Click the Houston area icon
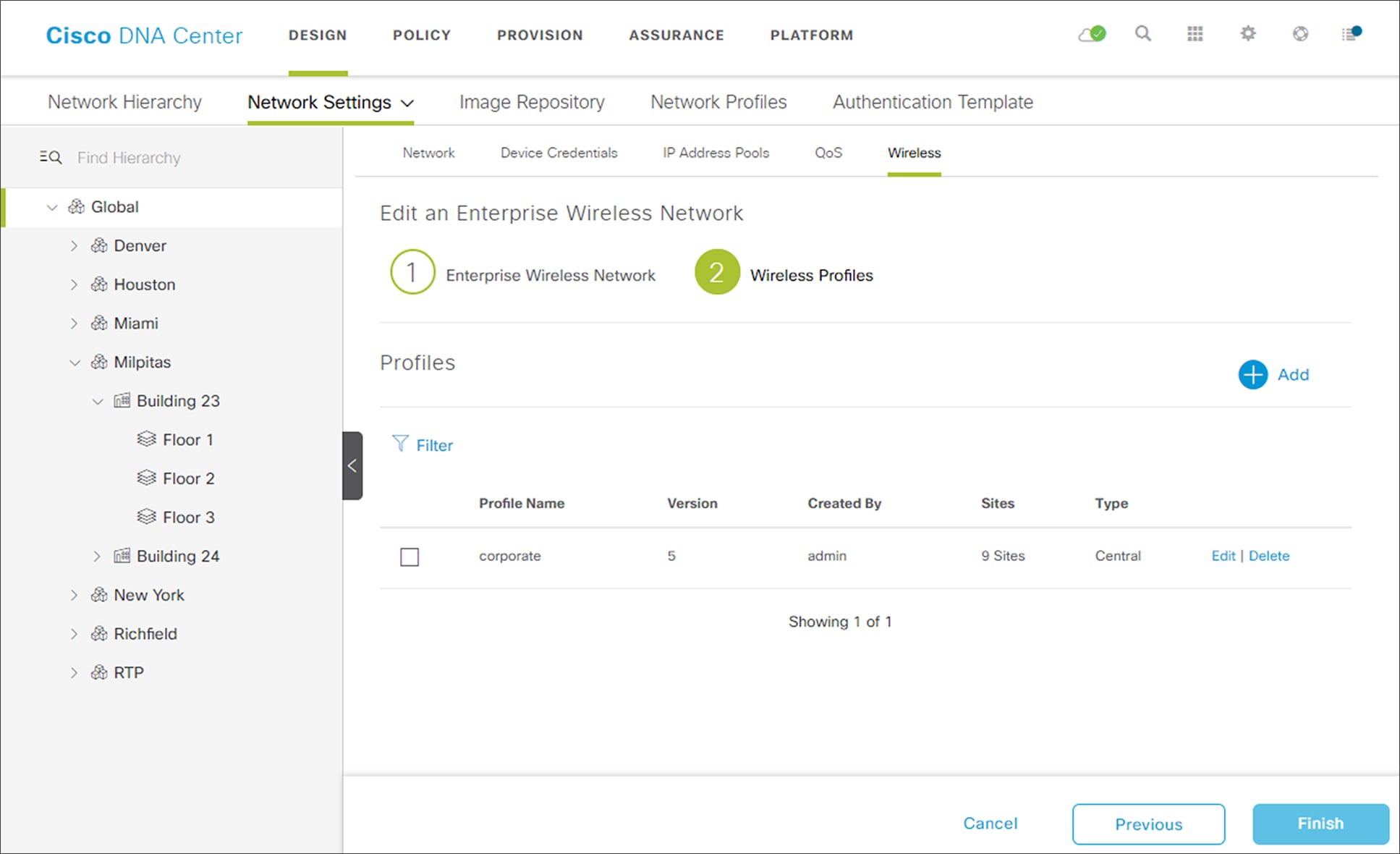 point(99,284)
